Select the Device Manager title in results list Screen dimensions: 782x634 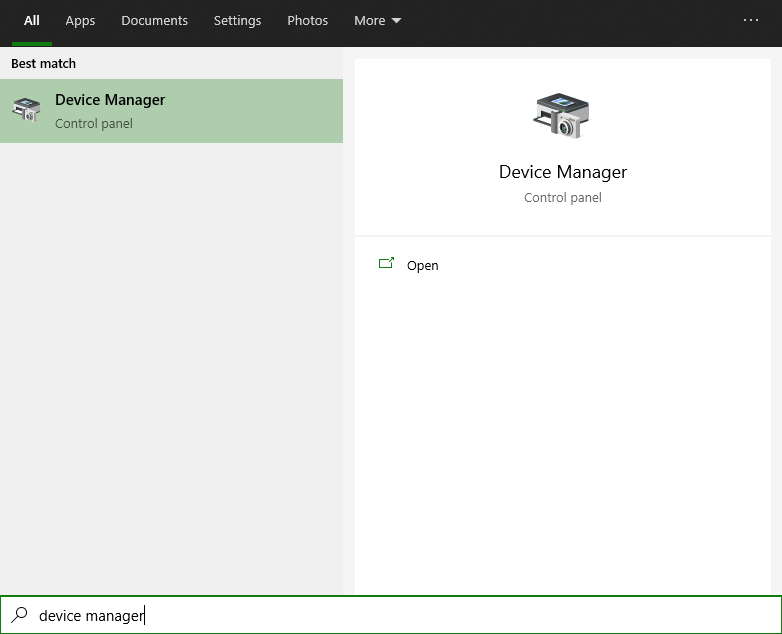(x=110, y=100)
